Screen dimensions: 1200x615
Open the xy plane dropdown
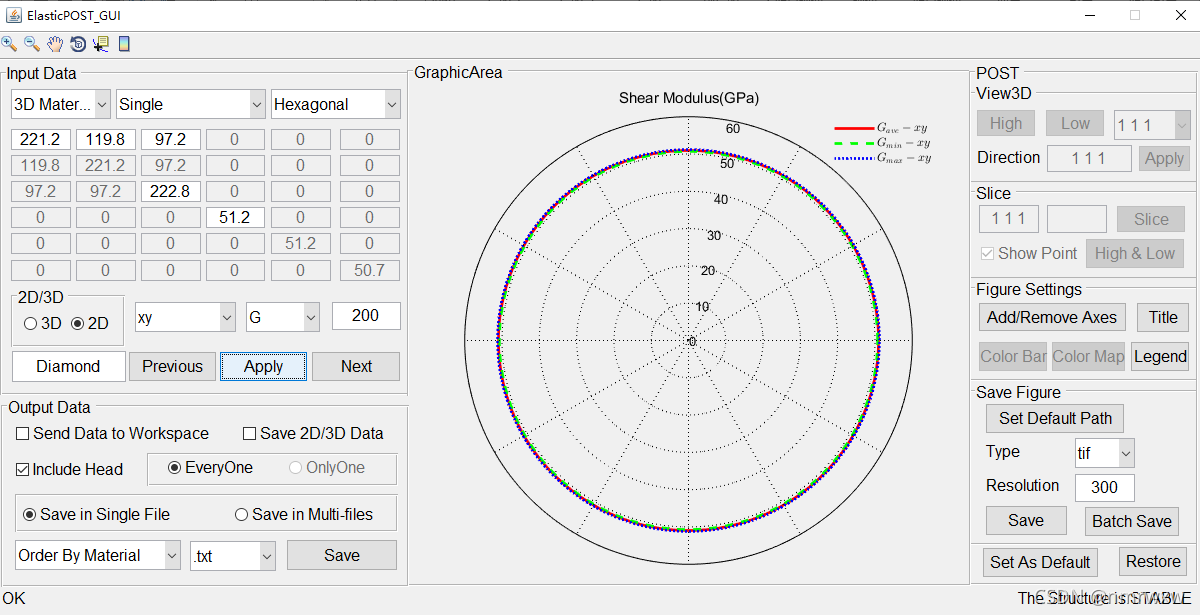tap(185, 316)
